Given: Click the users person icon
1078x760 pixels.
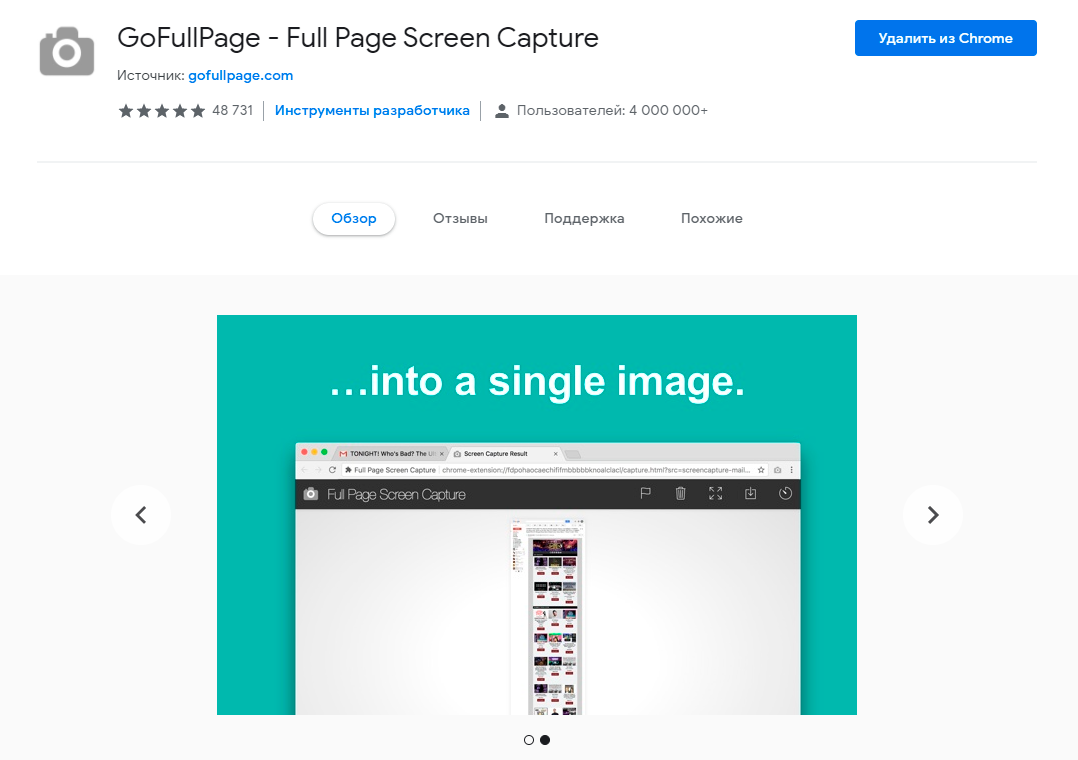Looking at the screenshot, I should [502, 111].
